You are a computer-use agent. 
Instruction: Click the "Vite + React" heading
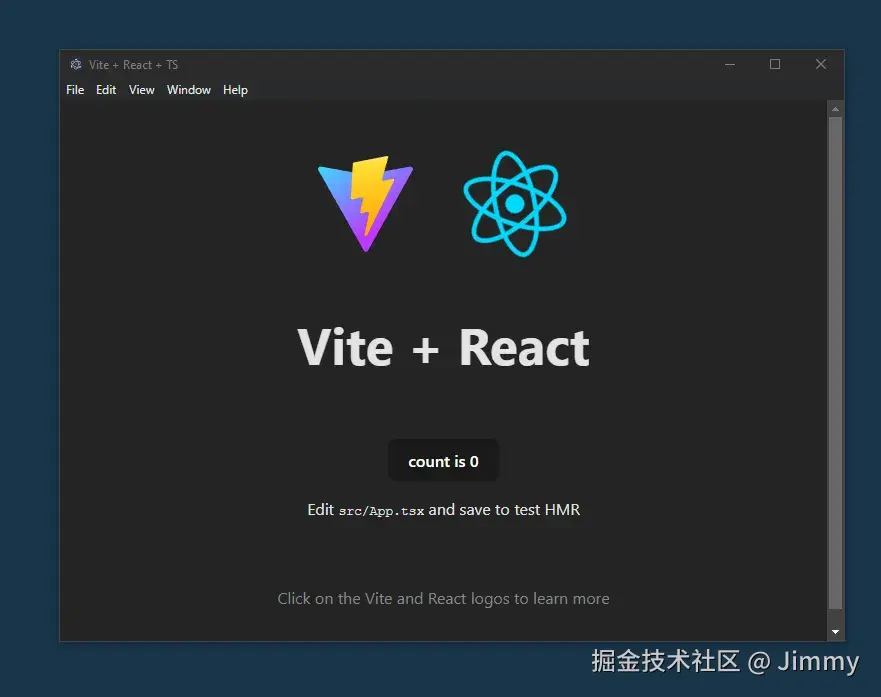pyautogui.click(x=443, y=348)
